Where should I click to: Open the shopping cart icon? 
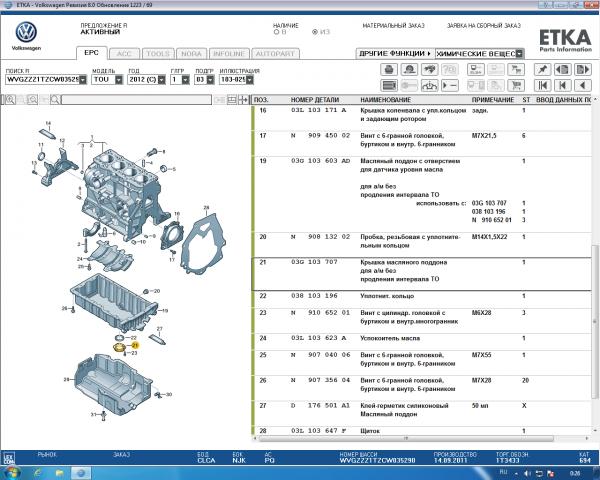[x=516, y=85]
